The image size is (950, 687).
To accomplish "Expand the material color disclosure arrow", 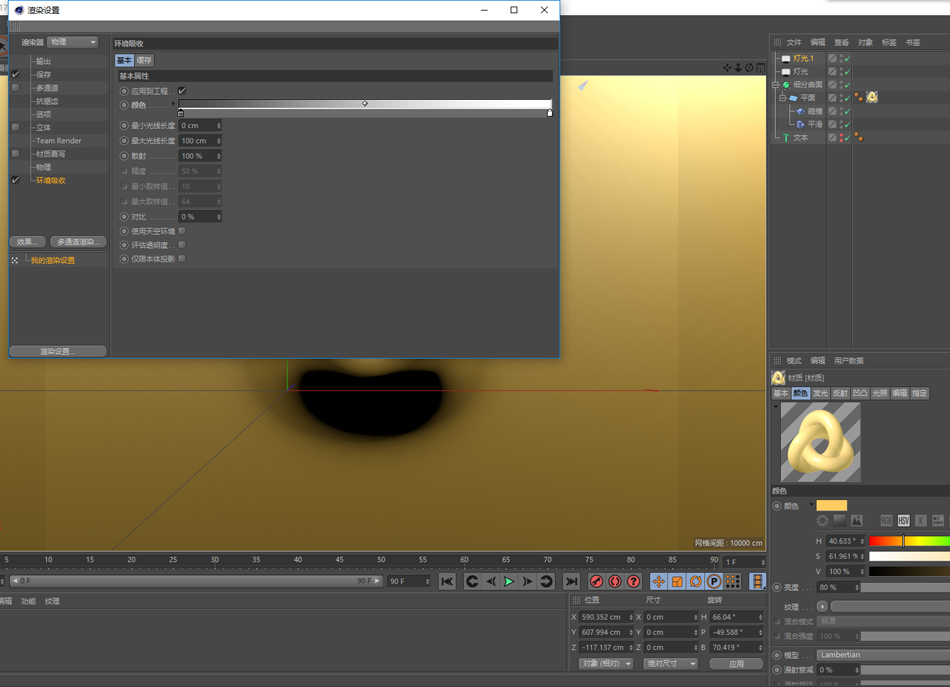I will [811, 505].
